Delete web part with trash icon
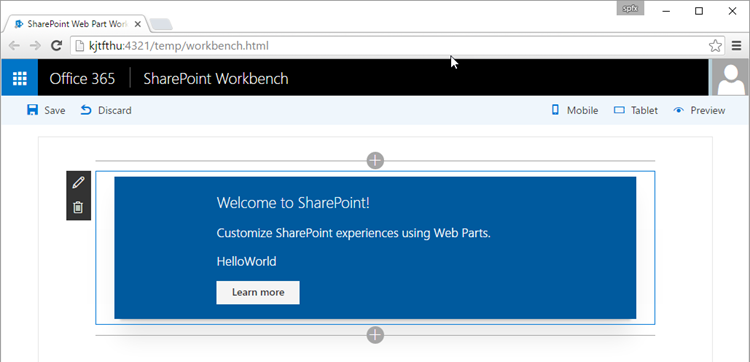The width and height of the screenshot is (750, 362). coord(78,207)
